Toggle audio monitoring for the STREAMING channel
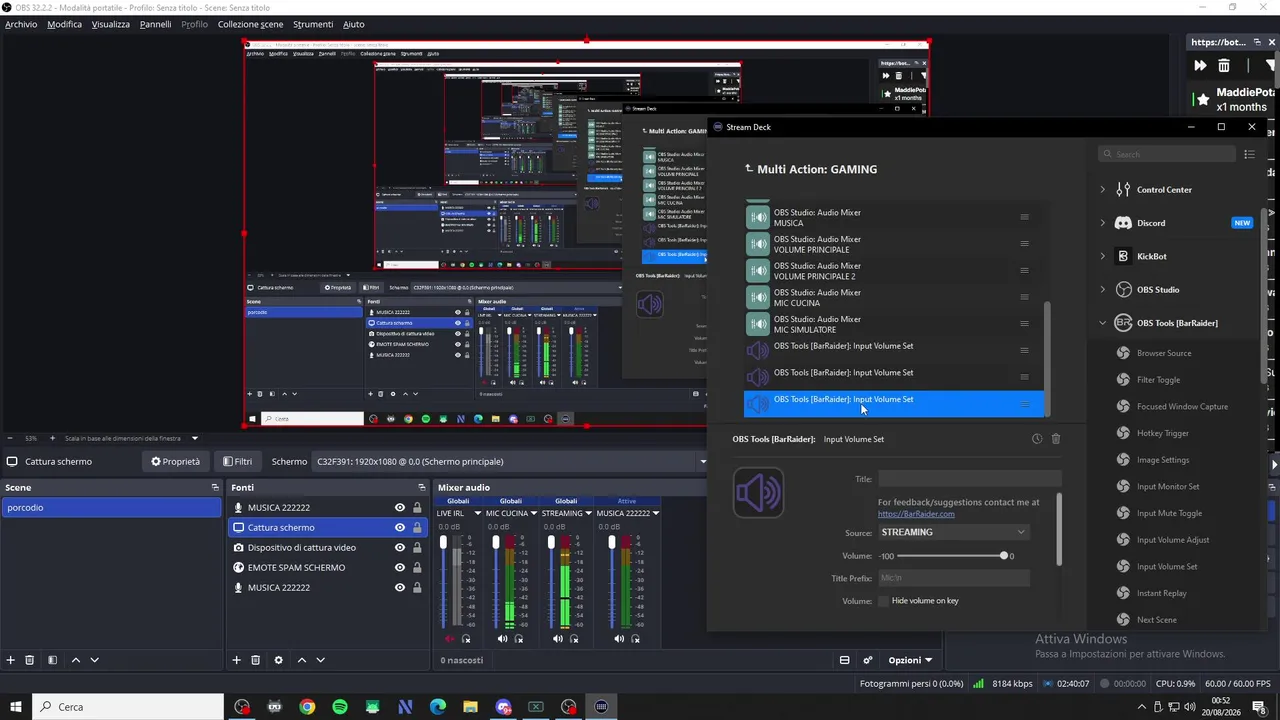 pyautogui.click(x=574, y=639)
